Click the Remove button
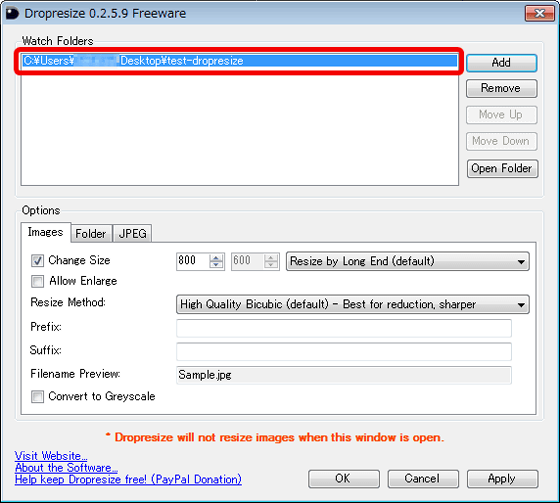The width and height of the screenshot is (560, 503). point(501,88)
